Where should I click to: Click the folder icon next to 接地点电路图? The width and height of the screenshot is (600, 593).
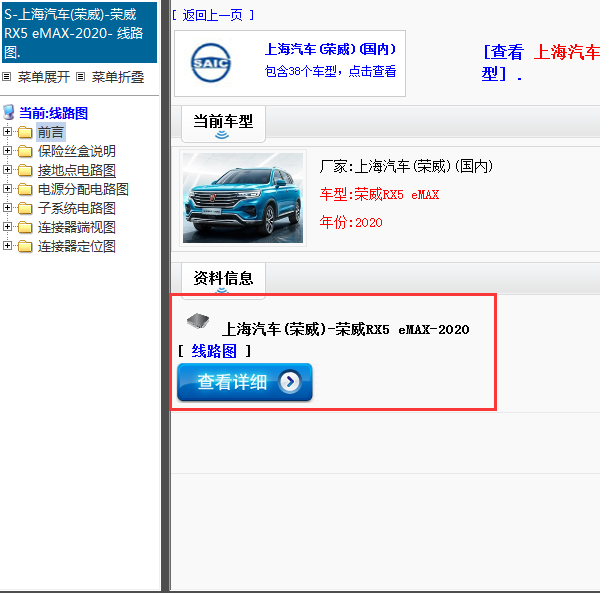coord(25,170)
